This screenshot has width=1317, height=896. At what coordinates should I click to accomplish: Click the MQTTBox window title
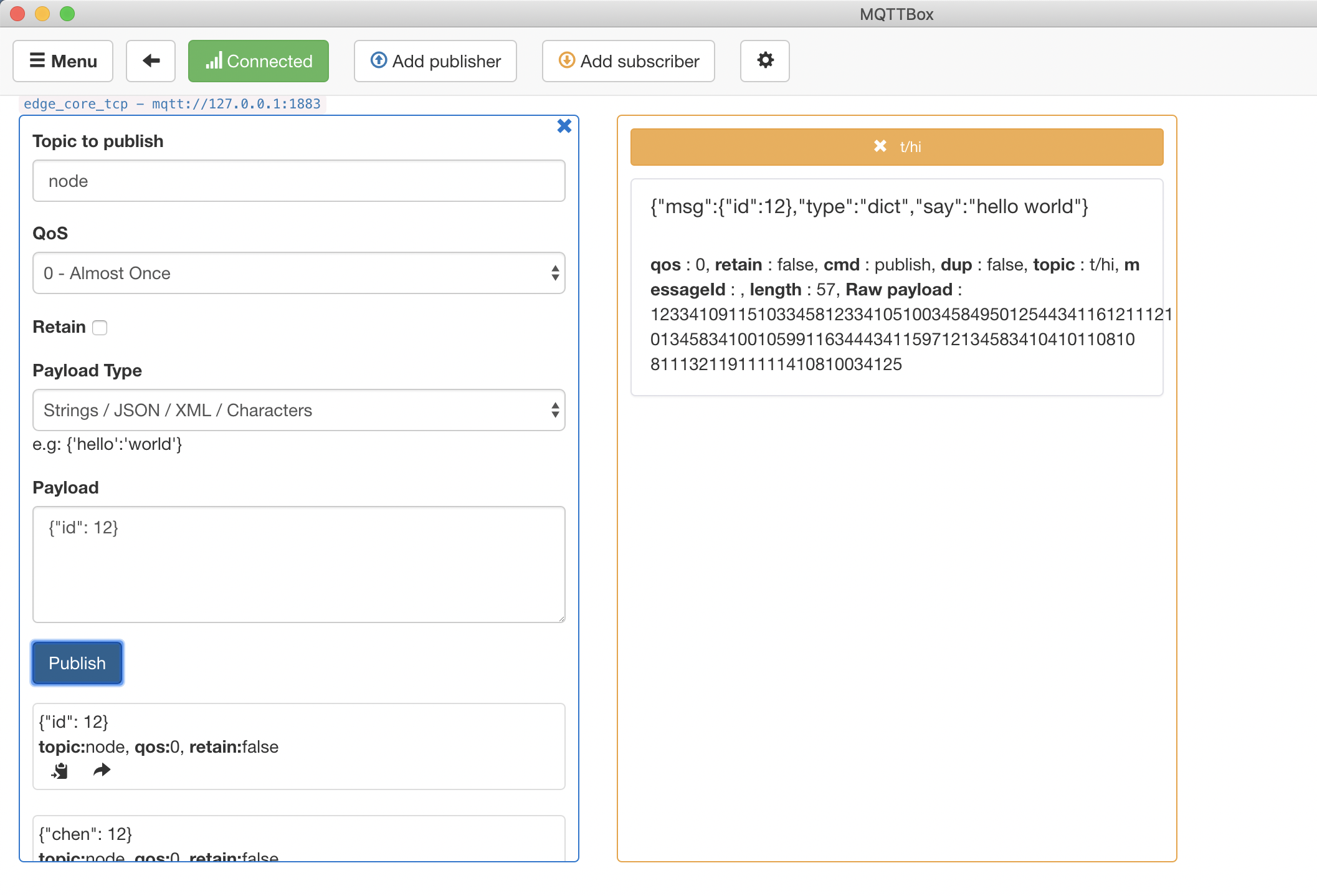click(x=896, y=14)
